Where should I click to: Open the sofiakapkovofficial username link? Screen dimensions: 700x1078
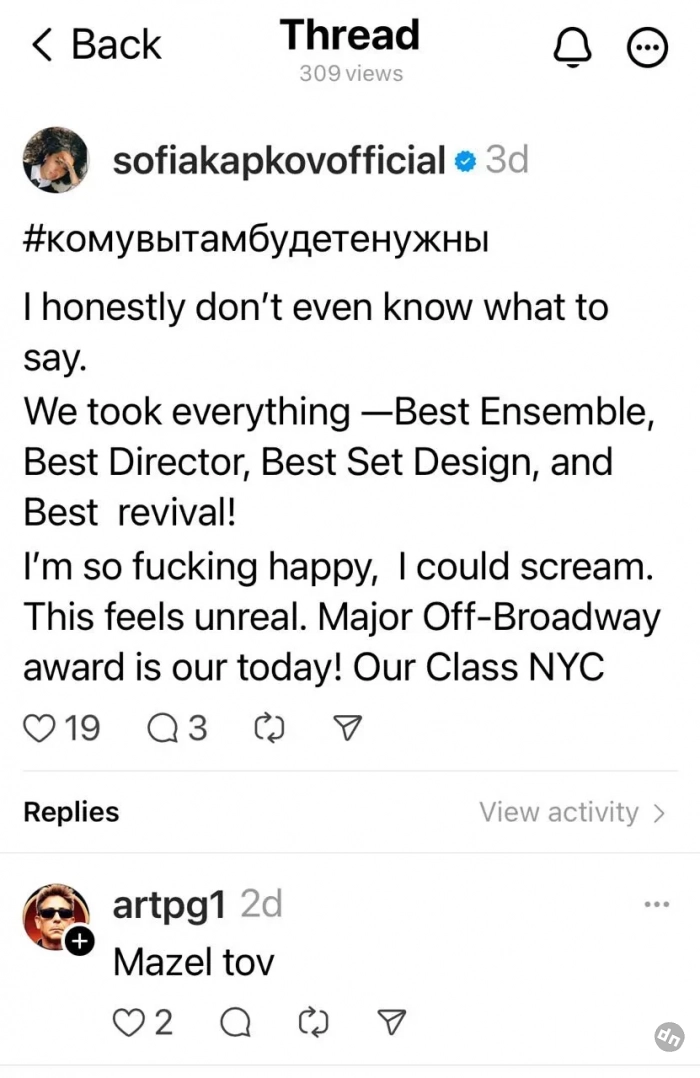tap(278, 159)
